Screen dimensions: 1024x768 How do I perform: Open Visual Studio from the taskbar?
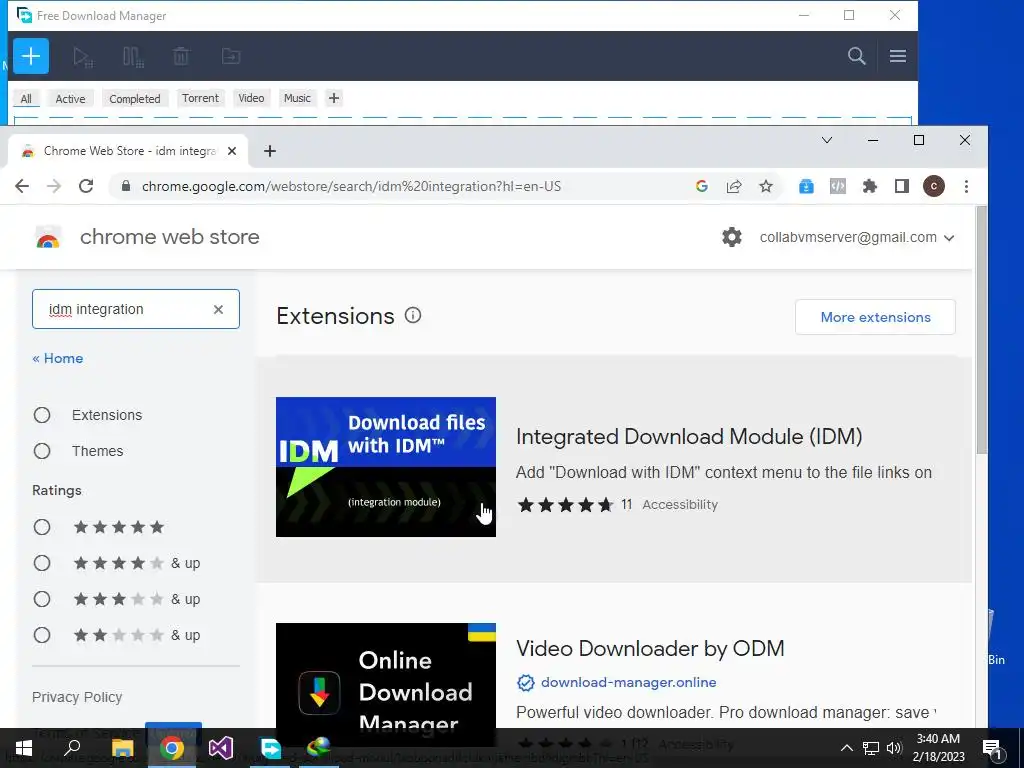[x=221, y=748]
